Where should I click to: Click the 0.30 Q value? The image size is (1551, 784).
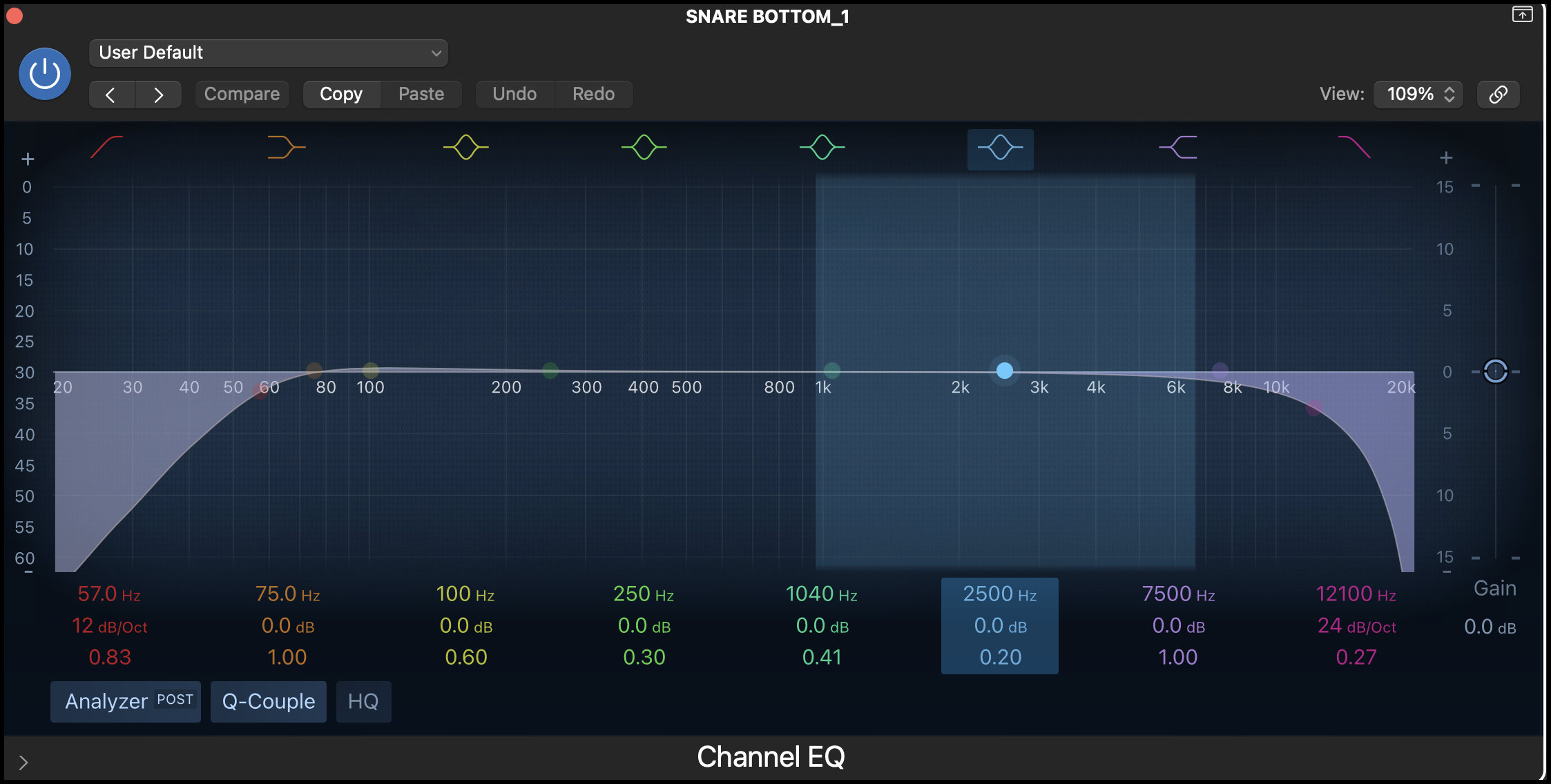pyautogui.click(x=644, y=657)
